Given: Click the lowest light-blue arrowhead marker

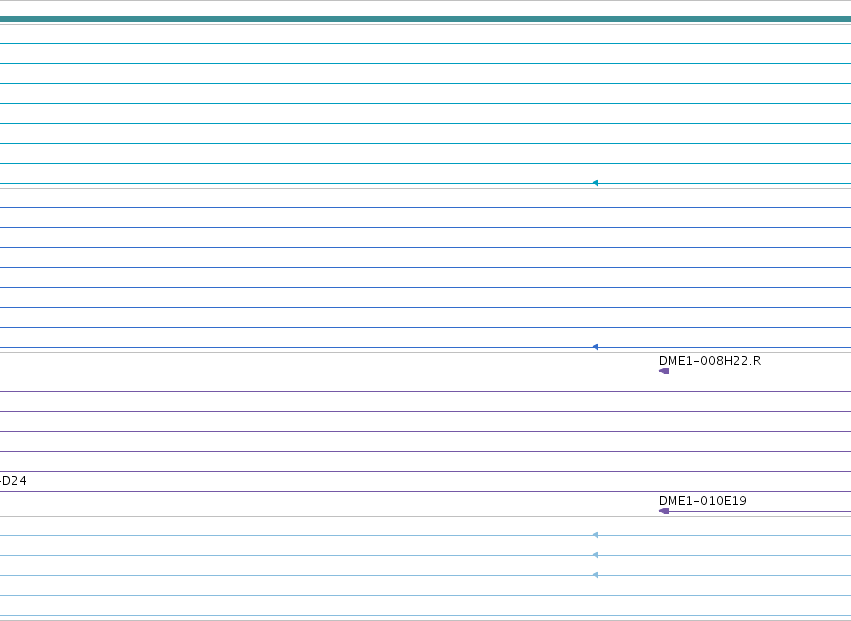Looking at the screenshot, I should (595, 575).
